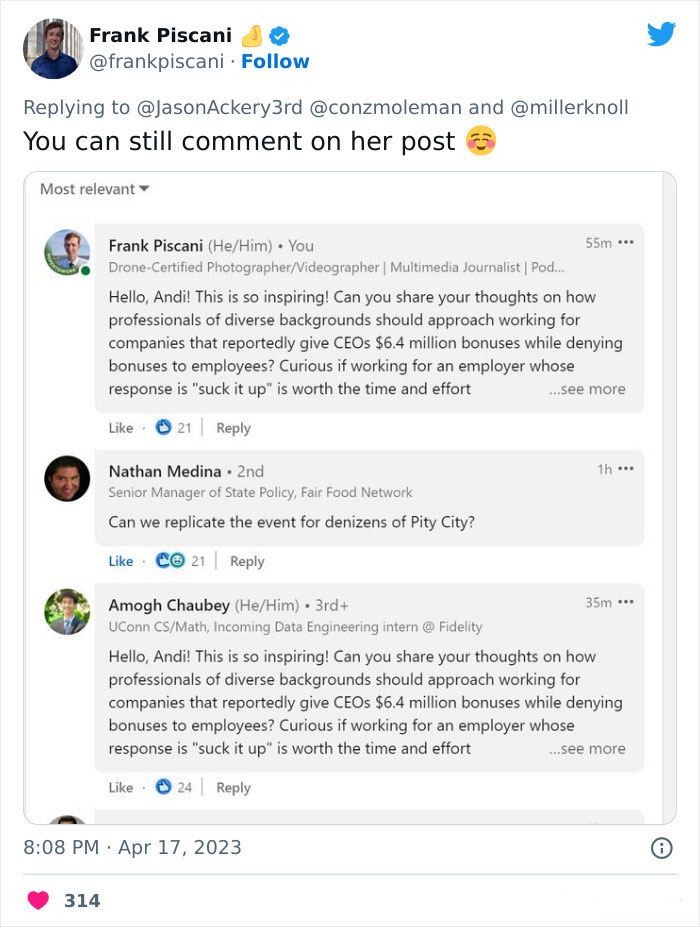
Task: Like Nathan Medina's comment
Action: pyautogui.click(x=118, y=561)
